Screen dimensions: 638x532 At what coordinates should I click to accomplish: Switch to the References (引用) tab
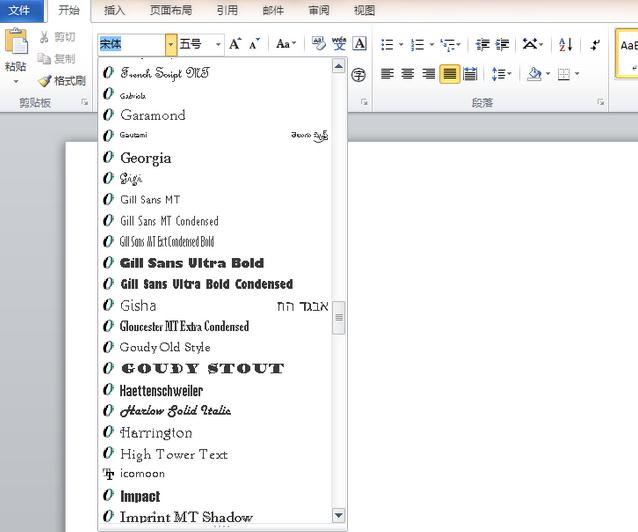pyautogui.click(x=227, y=10)
